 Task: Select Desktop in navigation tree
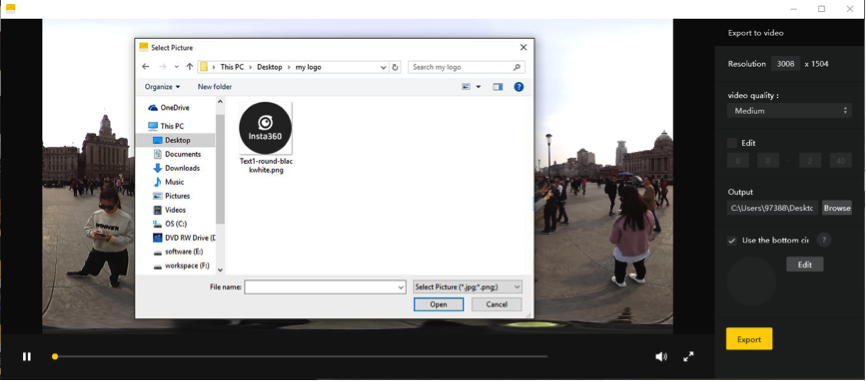[x=175, y=140]
